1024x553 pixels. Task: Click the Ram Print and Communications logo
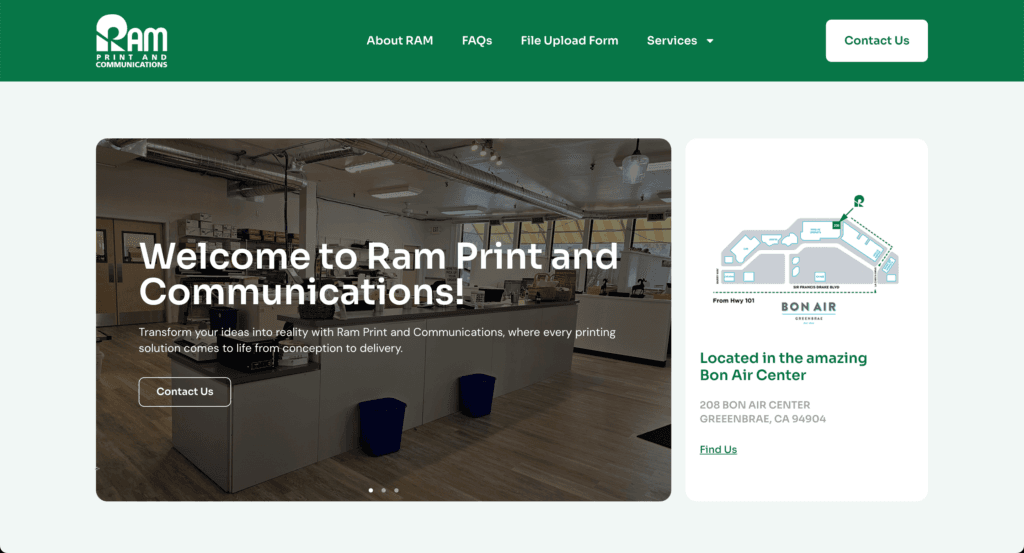pyautogui.click(x=131, y=41)
